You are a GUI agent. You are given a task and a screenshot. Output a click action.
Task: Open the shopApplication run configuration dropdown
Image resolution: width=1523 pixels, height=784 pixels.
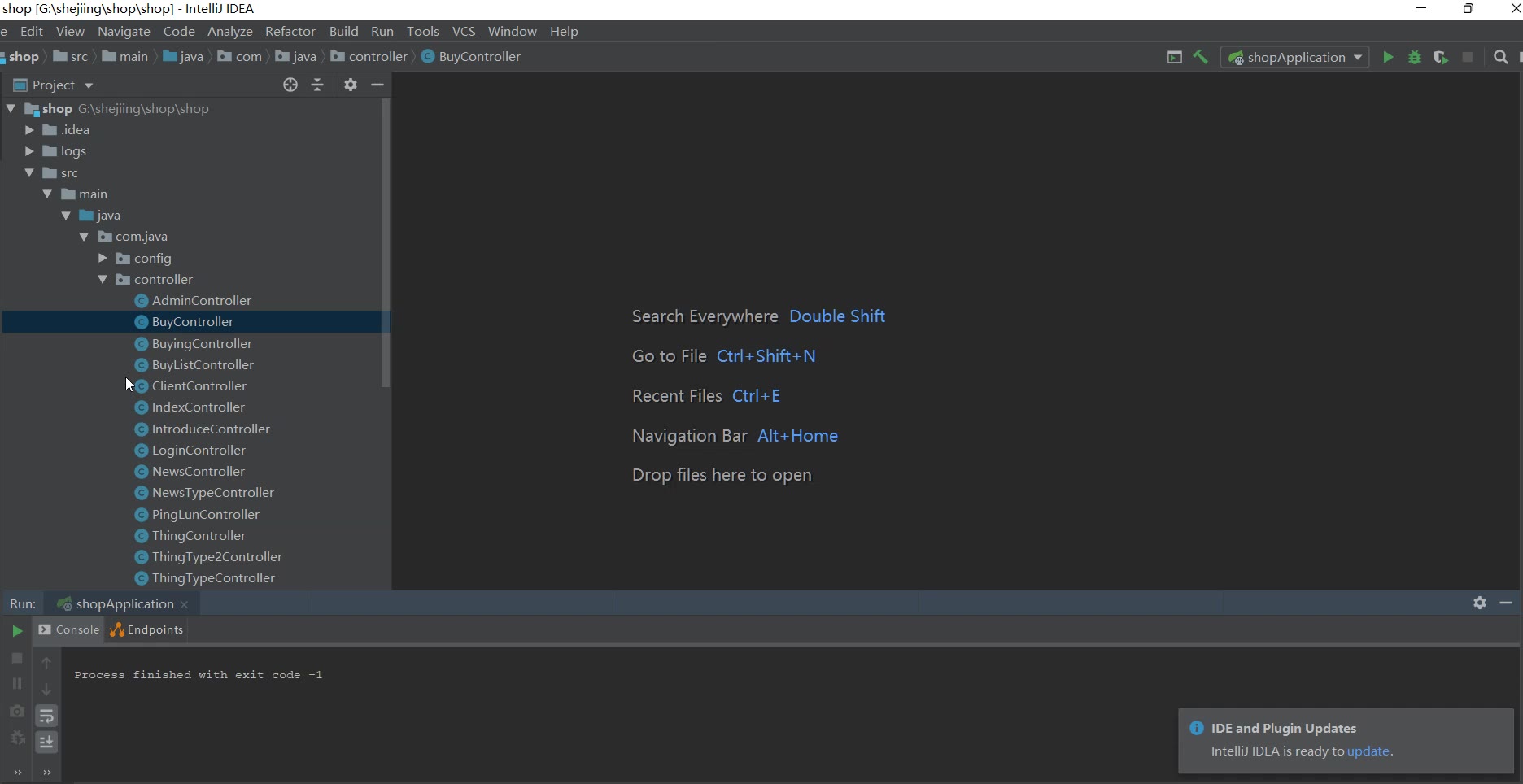(x=1295, y=57)
